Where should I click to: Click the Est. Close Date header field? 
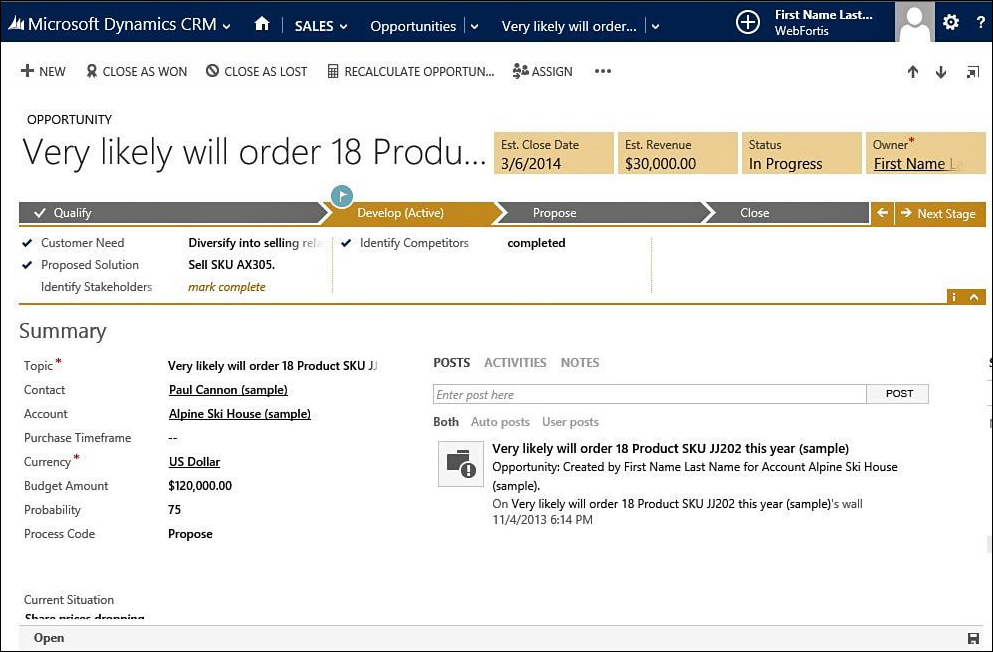[x=553, y=153]
